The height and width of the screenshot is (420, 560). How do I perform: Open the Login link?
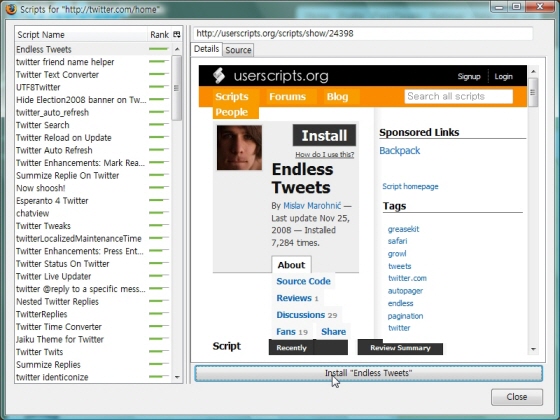(503, 76)
